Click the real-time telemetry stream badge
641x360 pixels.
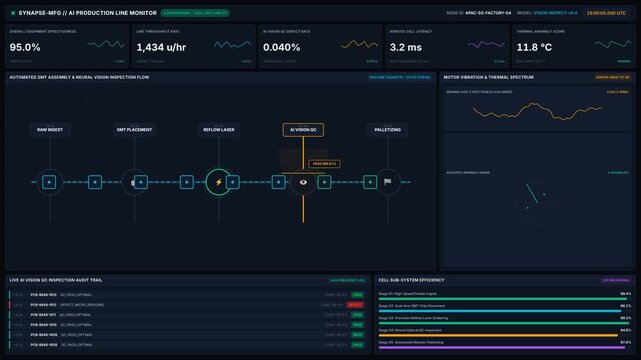coord(399,77)
